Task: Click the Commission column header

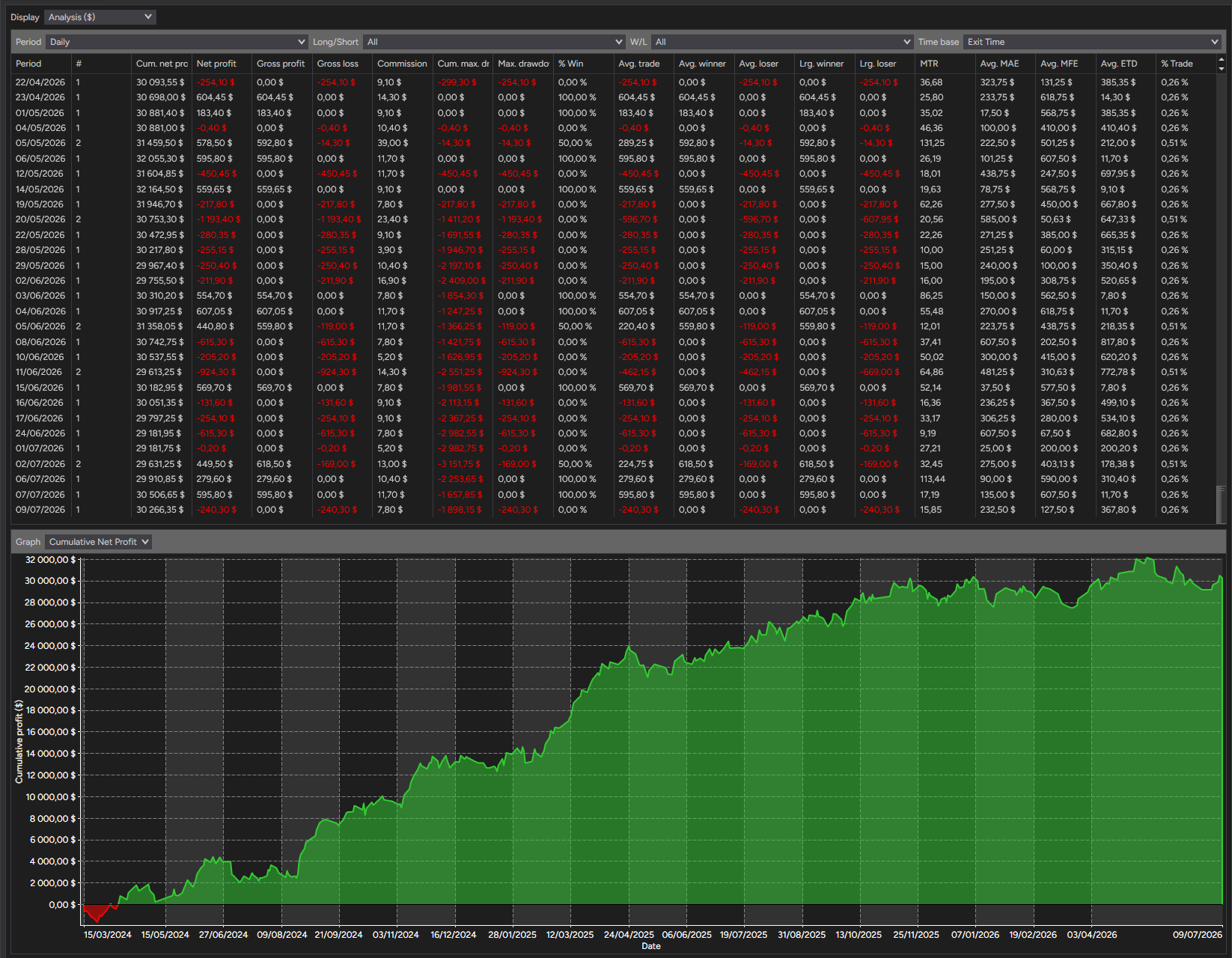Action: 403,64
